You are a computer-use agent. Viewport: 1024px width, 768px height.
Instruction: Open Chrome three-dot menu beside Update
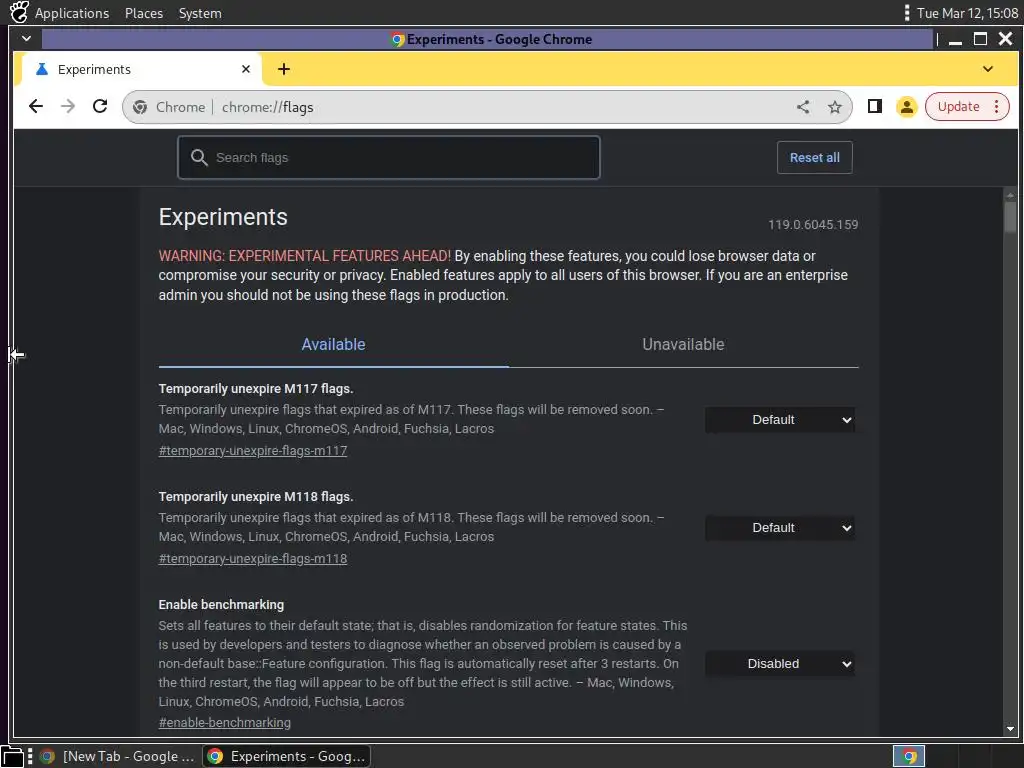(x=997, y=106)
